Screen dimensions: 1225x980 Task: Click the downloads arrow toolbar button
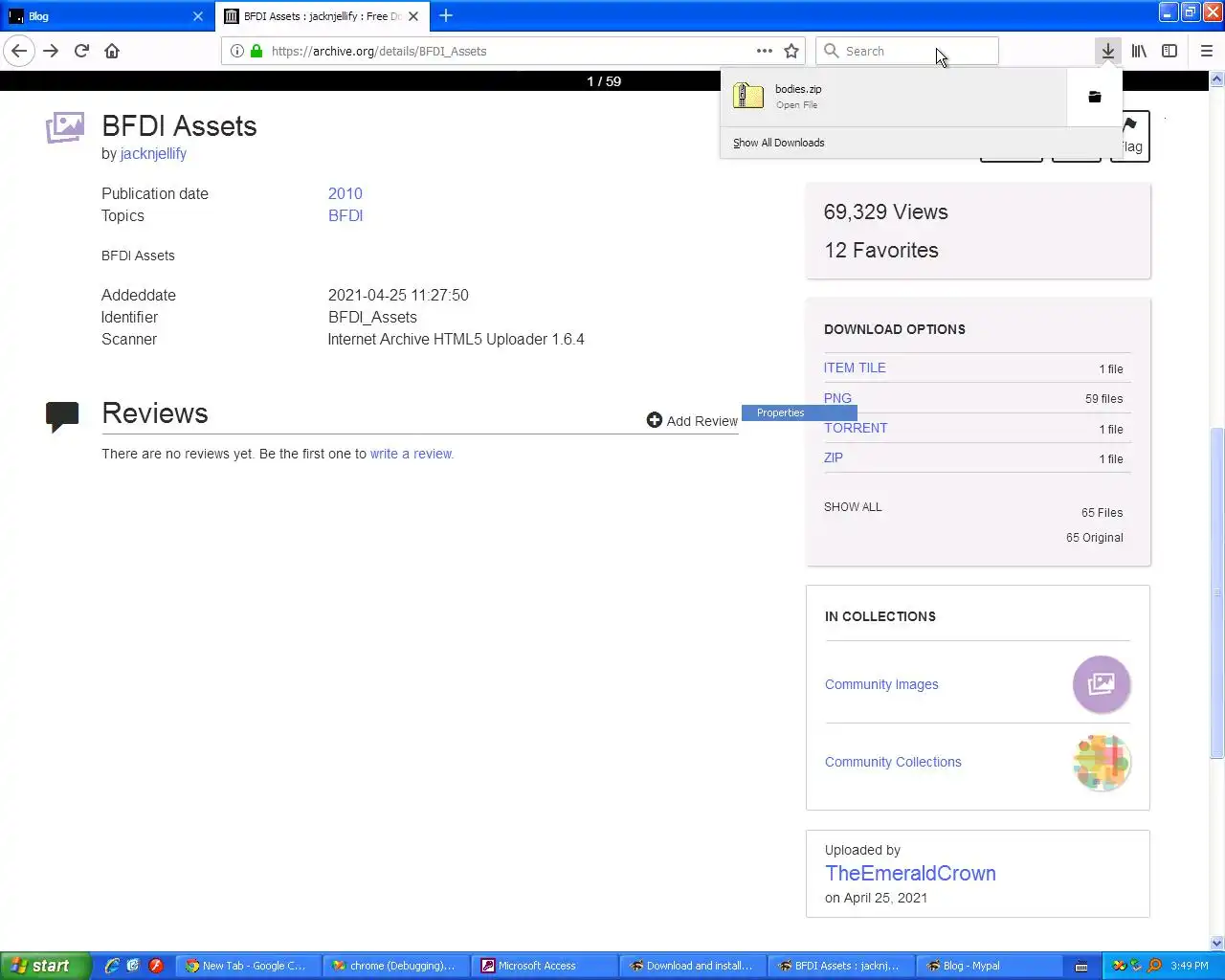(x=1107, y=51)
